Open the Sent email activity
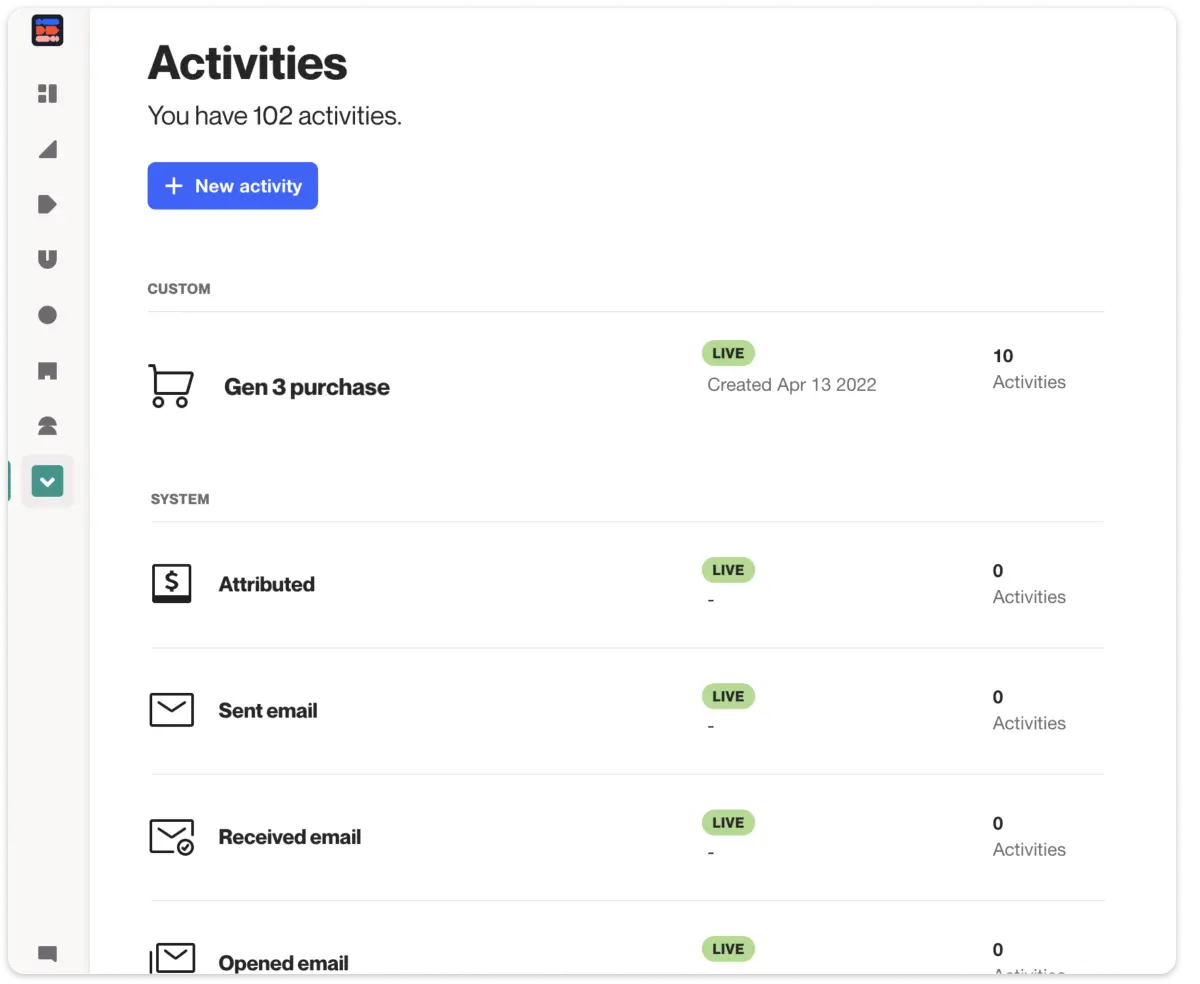Screen dimensions: 1200x984 (268, 711)
